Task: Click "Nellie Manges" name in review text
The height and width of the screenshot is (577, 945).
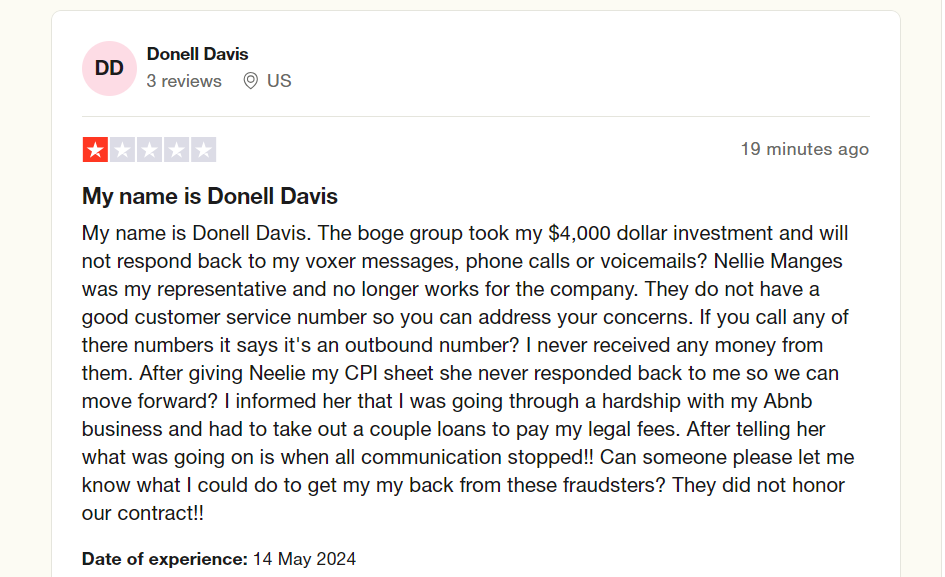Action: click(x=778, y=261)
